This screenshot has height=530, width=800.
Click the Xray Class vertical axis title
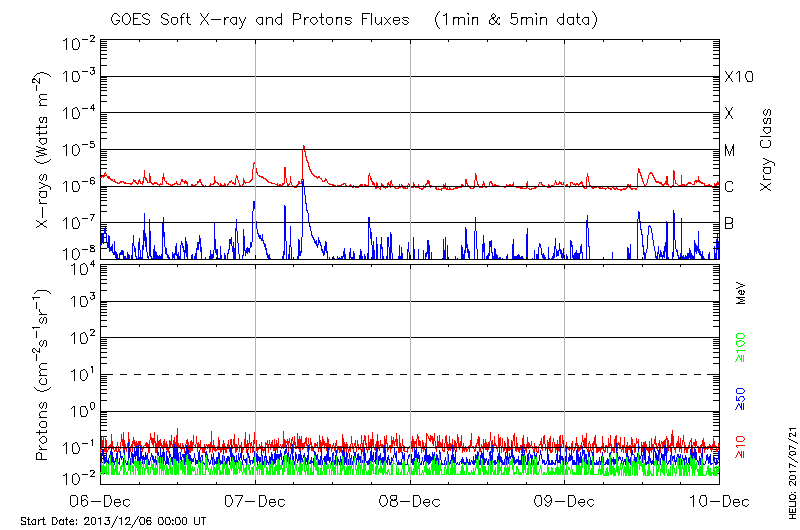click(x=767, y=150)
